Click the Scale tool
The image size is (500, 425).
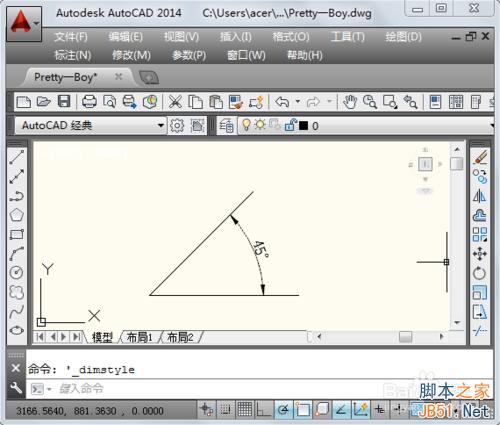(x=480, y=293)
